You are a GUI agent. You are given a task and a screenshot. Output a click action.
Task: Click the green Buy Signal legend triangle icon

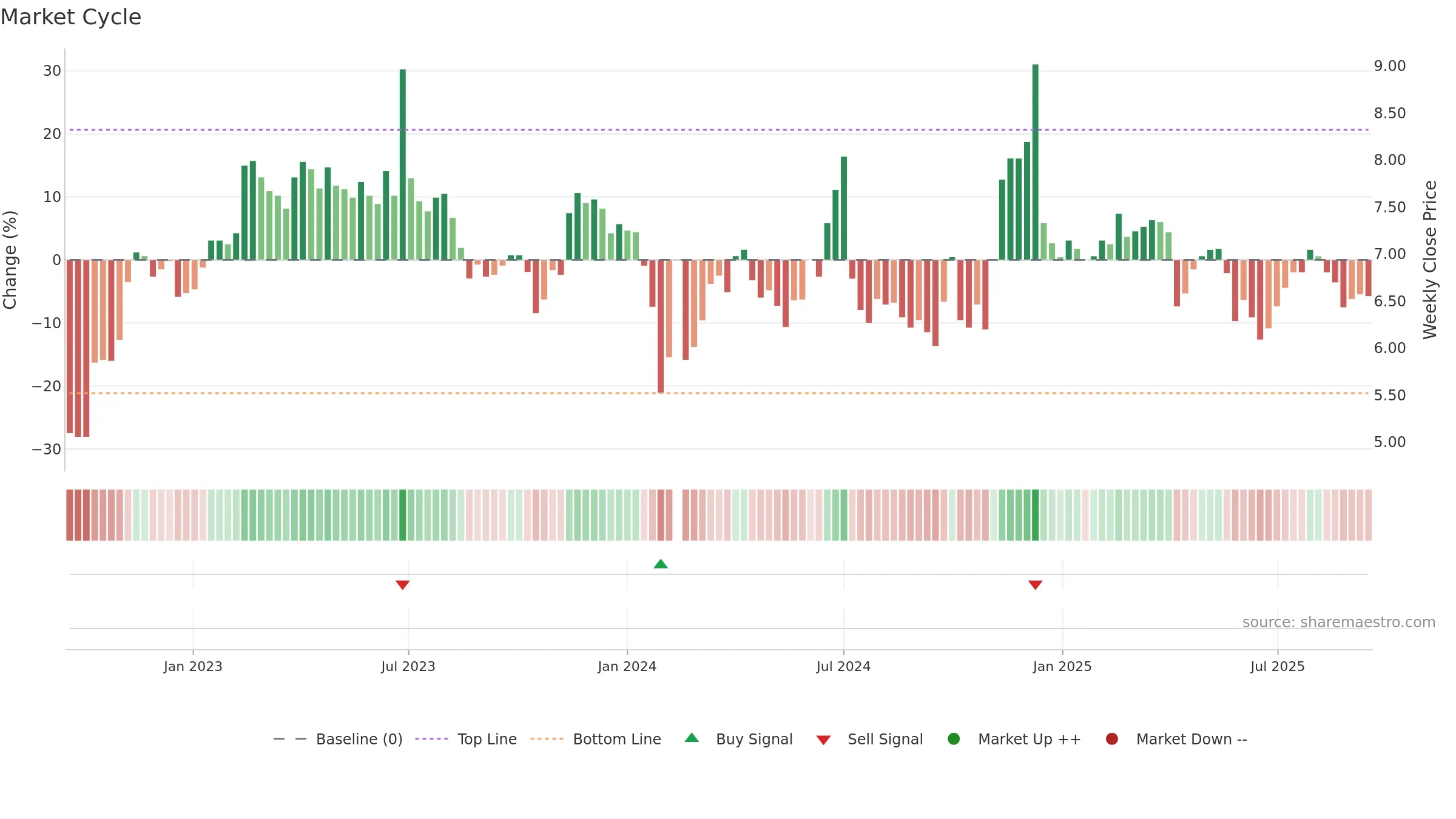coord(692,738)
